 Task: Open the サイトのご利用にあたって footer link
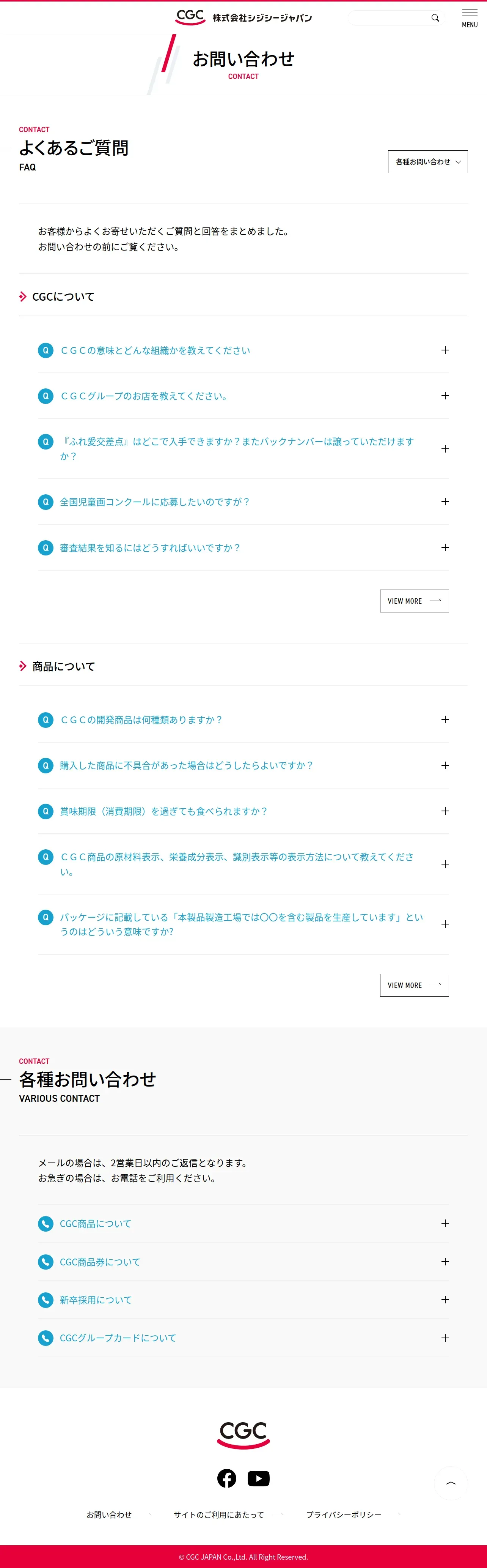pos(219,1514)
